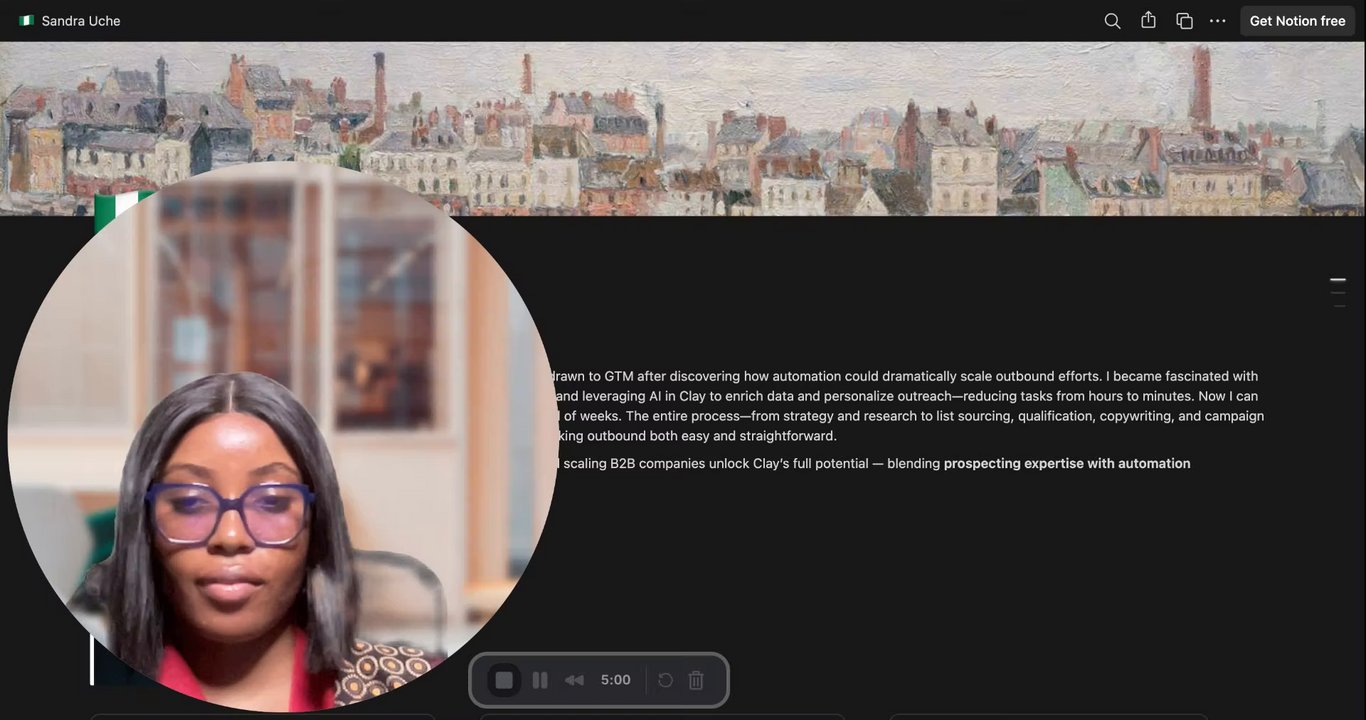Click the circular webcam bubble
Image resolution: width=1366 pixels, height=720 pixels.
coord(282,437)
